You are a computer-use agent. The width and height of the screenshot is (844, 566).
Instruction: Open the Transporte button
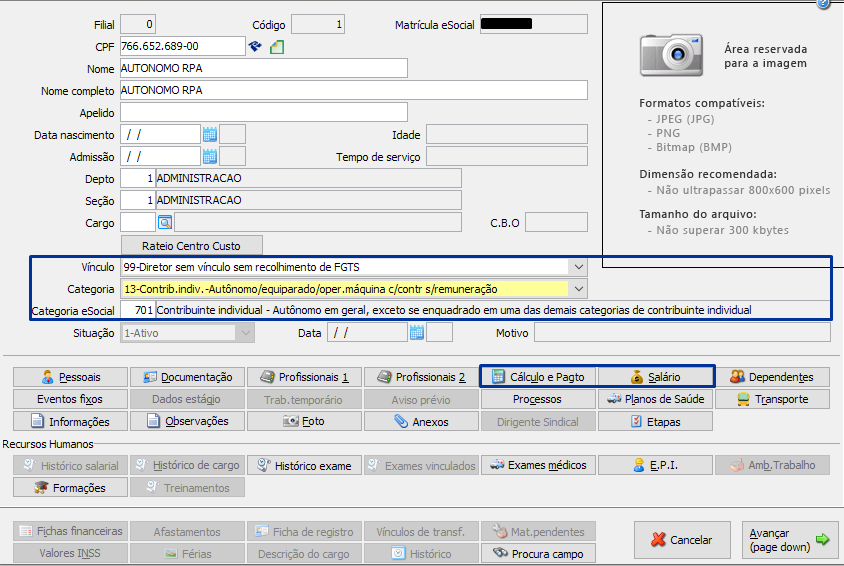coord(772,399)
